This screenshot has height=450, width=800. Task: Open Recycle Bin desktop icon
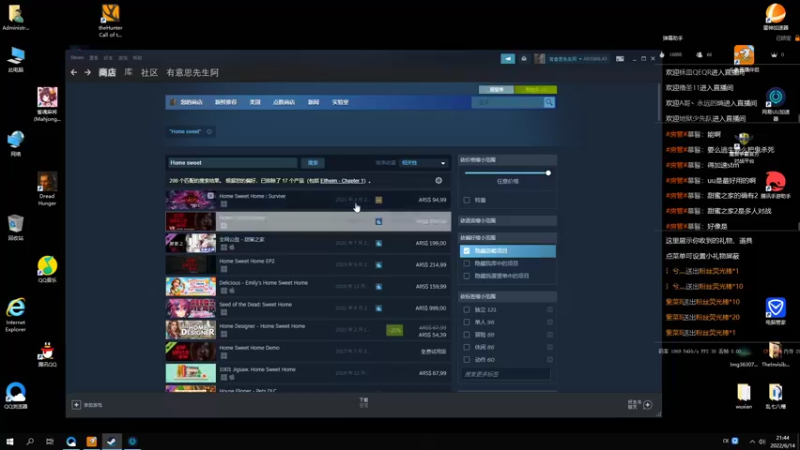pos(15,228)
